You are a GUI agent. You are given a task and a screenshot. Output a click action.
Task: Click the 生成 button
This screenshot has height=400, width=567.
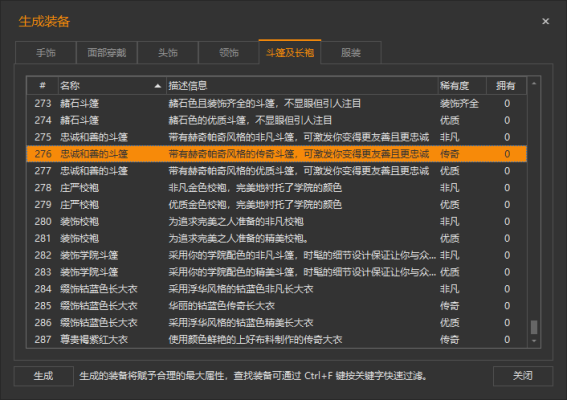tap(43, 376)
